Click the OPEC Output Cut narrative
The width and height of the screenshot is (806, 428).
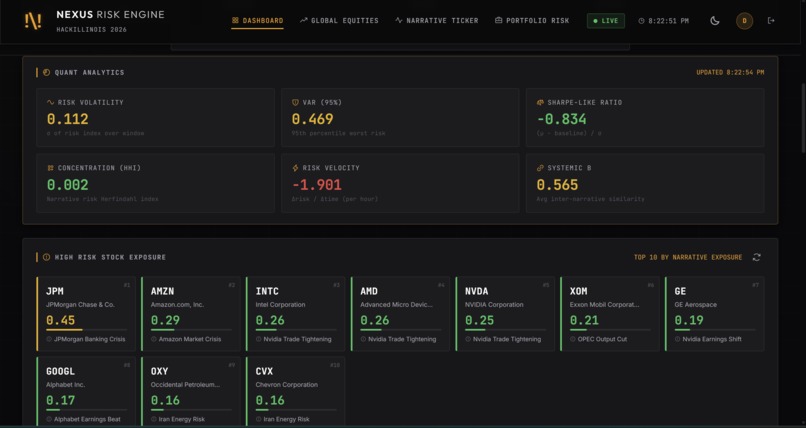[602, 339]
